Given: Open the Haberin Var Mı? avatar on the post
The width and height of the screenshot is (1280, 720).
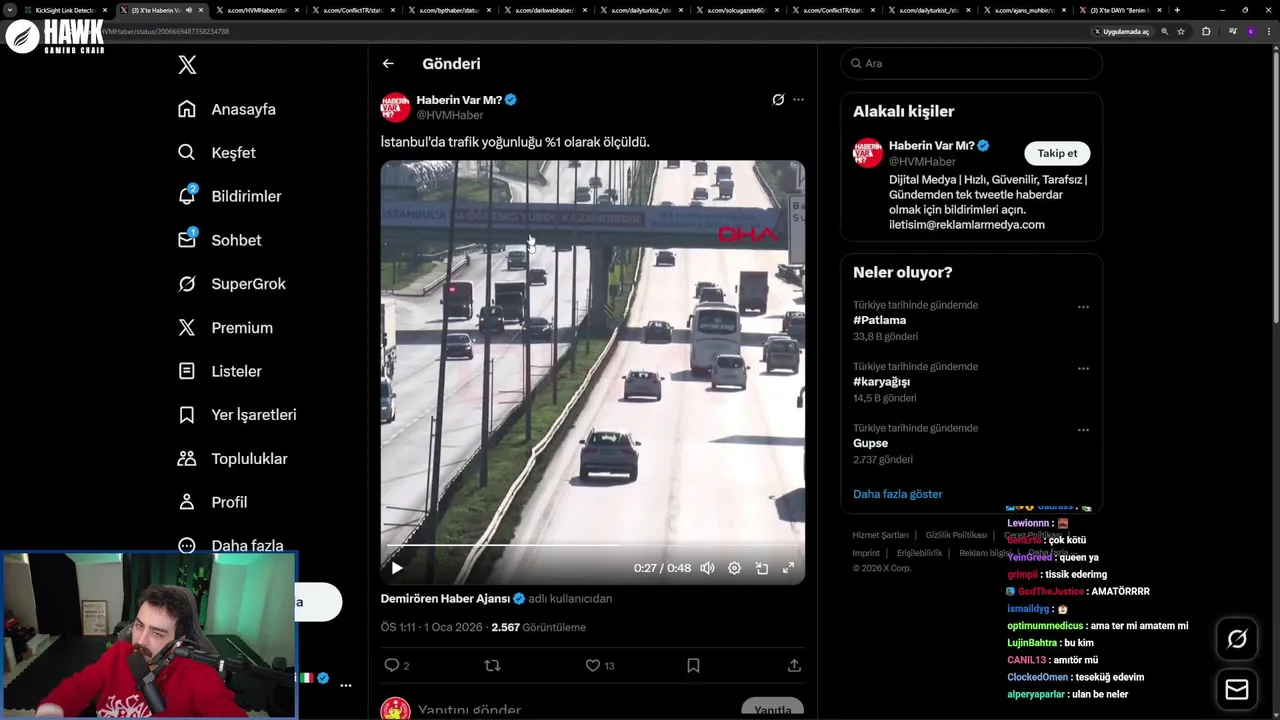Looking at the screenshot, I should 395,107.
